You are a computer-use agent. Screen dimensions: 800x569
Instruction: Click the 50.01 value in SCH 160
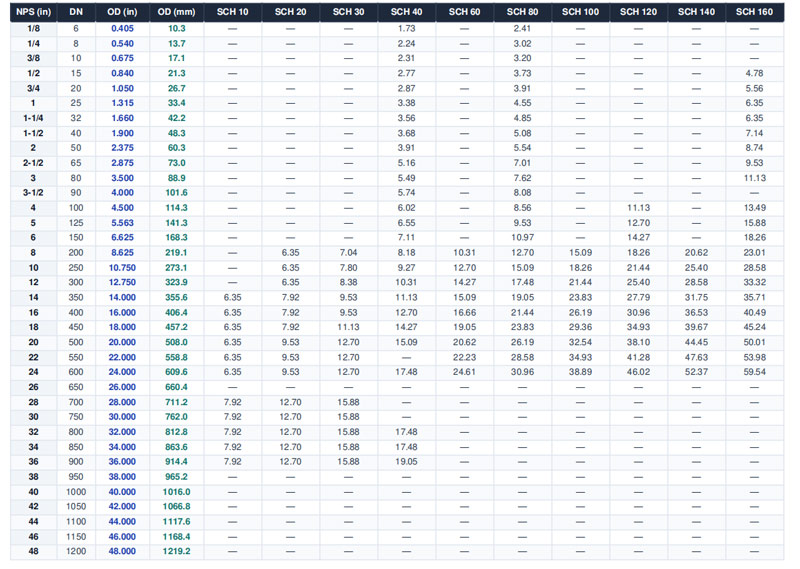tap(755, 342)
